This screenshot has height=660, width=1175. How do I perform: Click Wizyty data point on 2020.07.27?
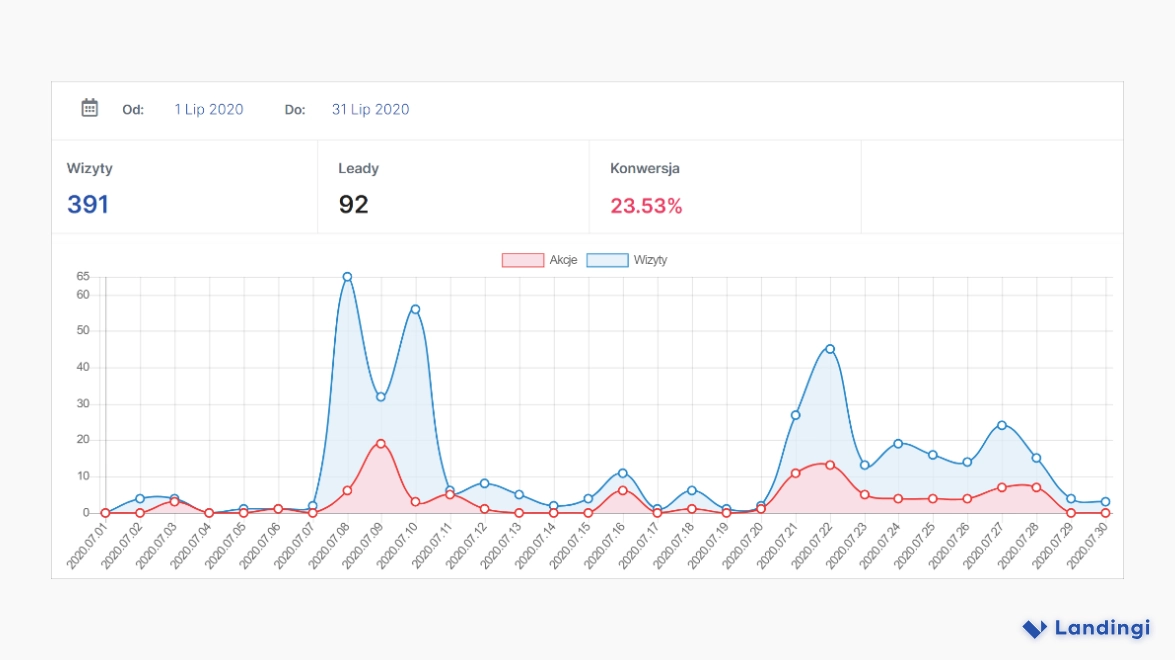tap(1001, 425)
